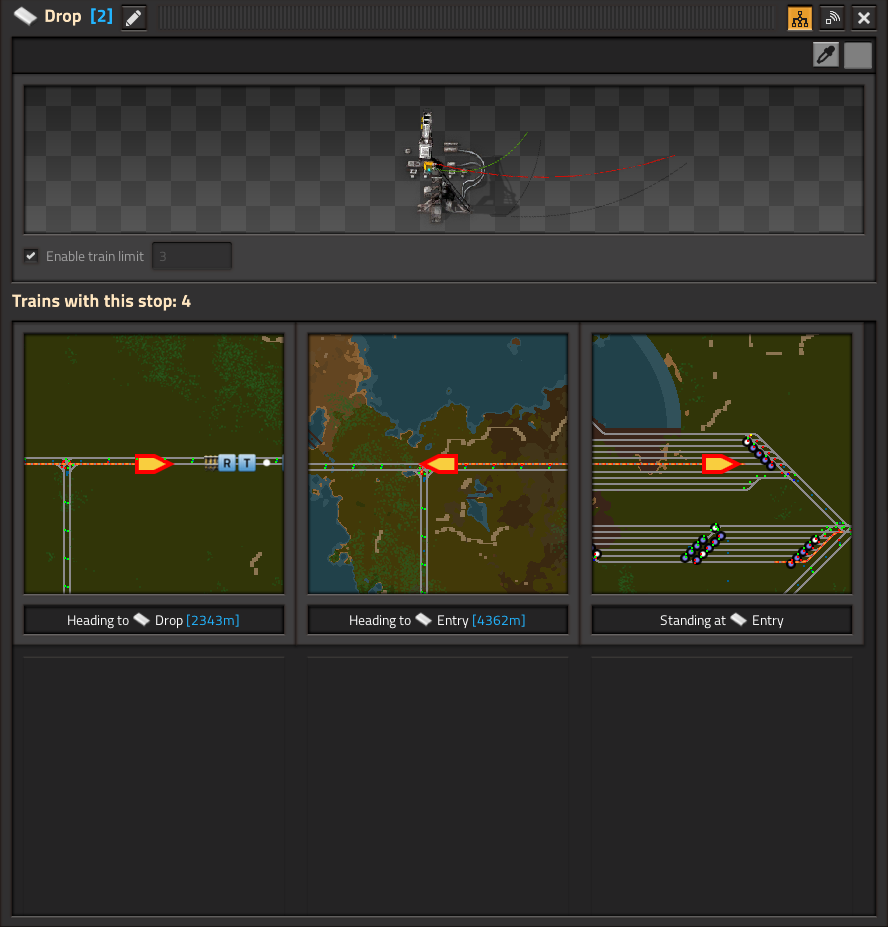888x927 pixels.
Task: Click the train stop icon in the title
Action: point(25,16)
